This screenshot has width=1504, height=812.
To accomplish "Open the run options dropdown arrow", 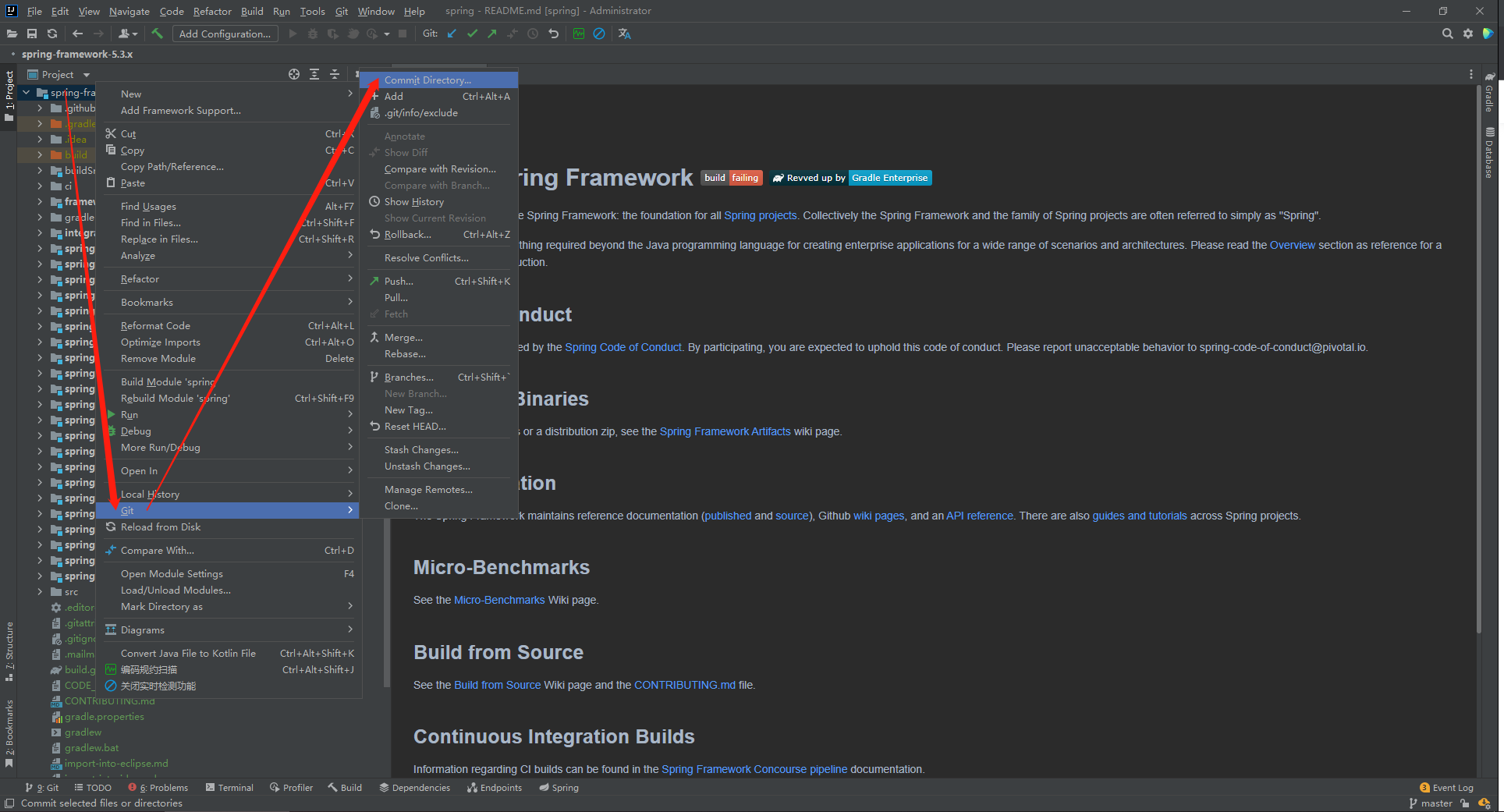I will (386, 34).
